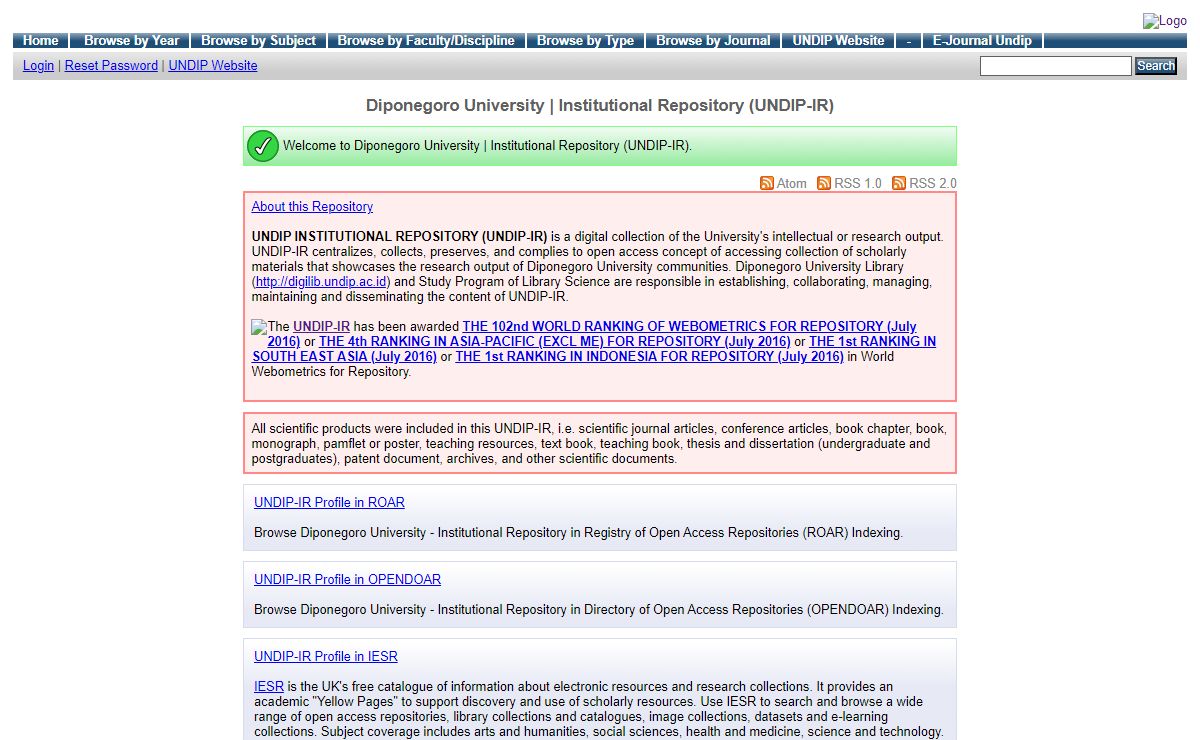Click the ROAR Indexing description text
The height and width of the screenshot is (740, 1200).
click(x=578, y=532)
